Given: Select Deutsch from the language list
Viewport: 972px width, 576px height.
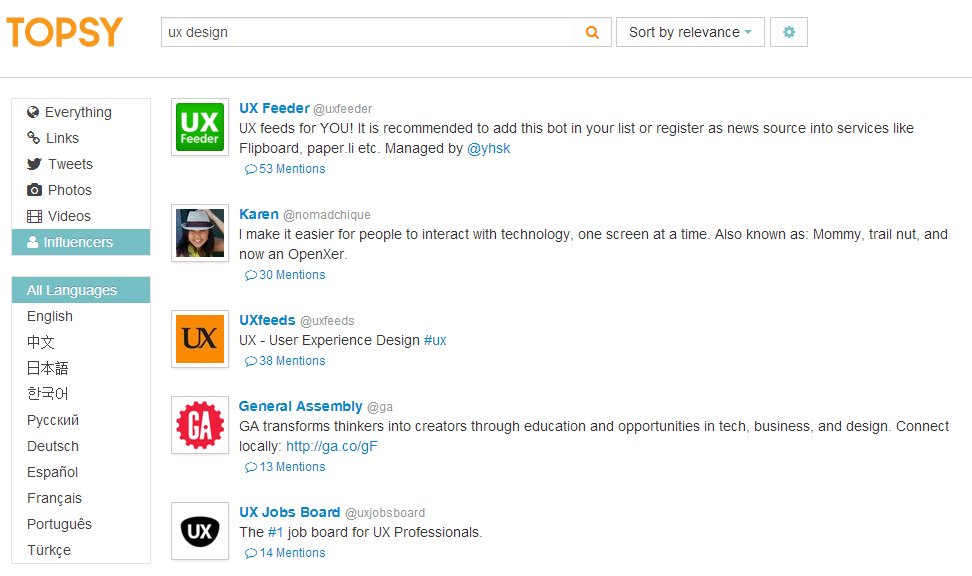Looking at the screenshot, I should pyautogui.click(x=53, y=446).
